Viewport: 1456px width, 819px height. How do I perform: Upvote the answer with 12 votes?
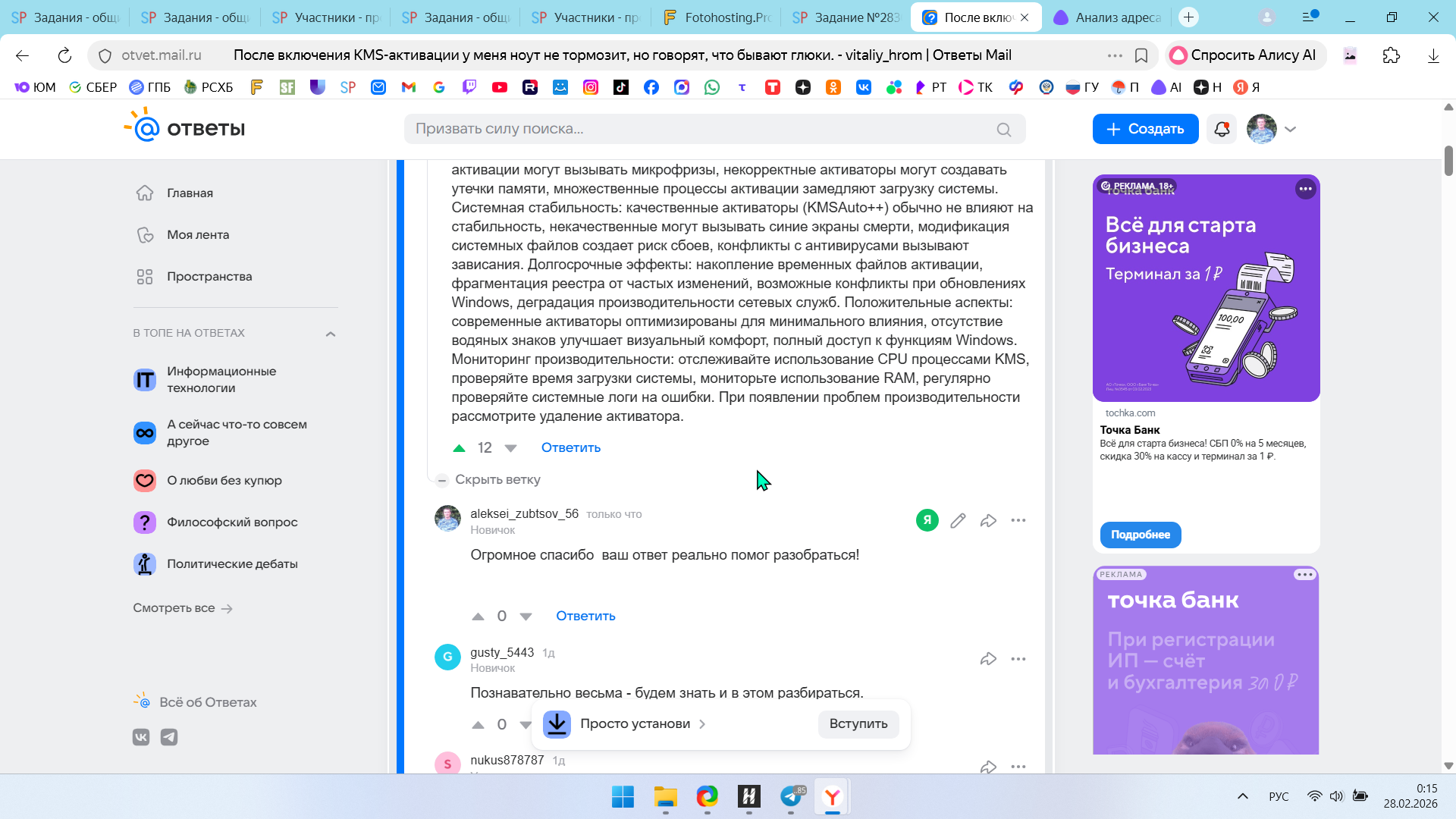459,448
